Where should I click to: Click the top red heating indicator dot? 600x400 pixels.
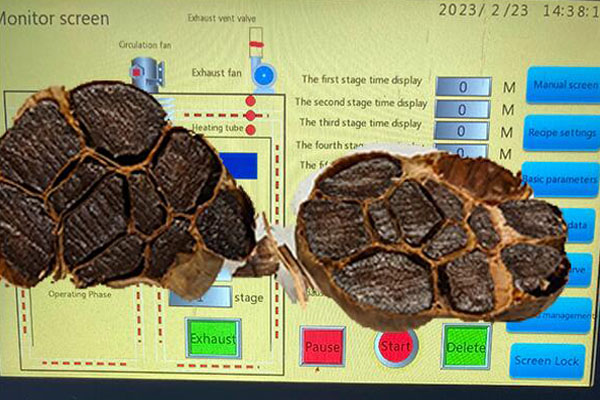click(x=251, y=101)
